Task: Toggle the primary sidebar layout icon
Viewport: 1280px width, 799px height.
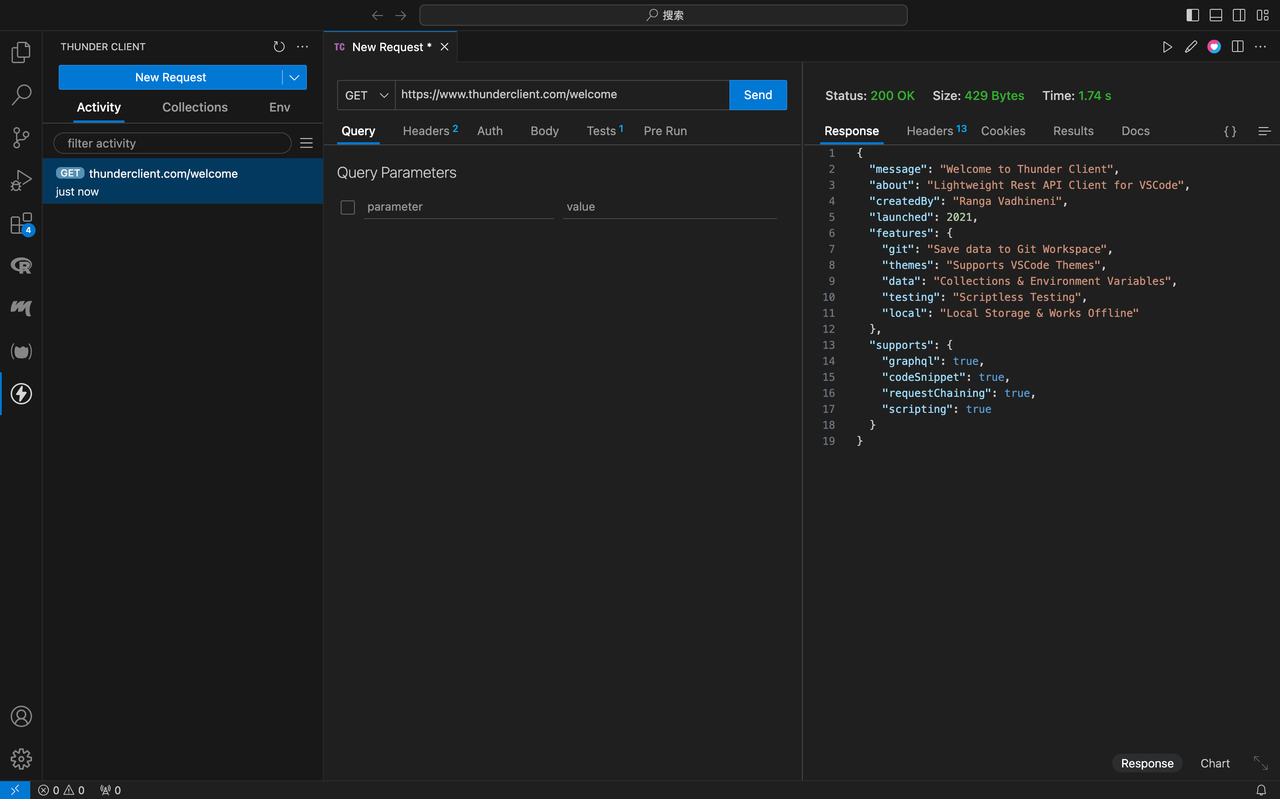Action: [x=1193, y=15]
